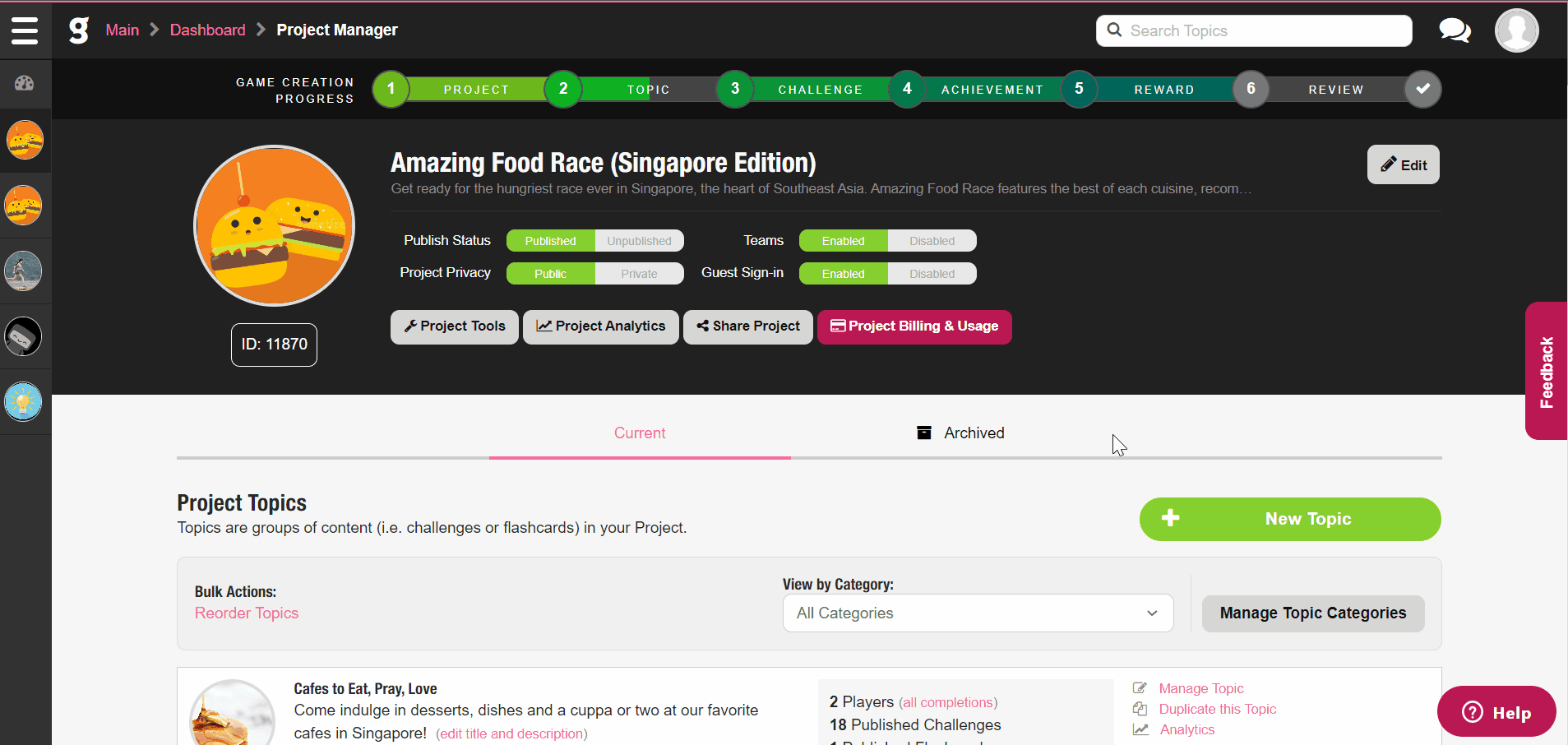Click the review checkmark progress circle
1568x745 pixels.
pos(1422,89)
